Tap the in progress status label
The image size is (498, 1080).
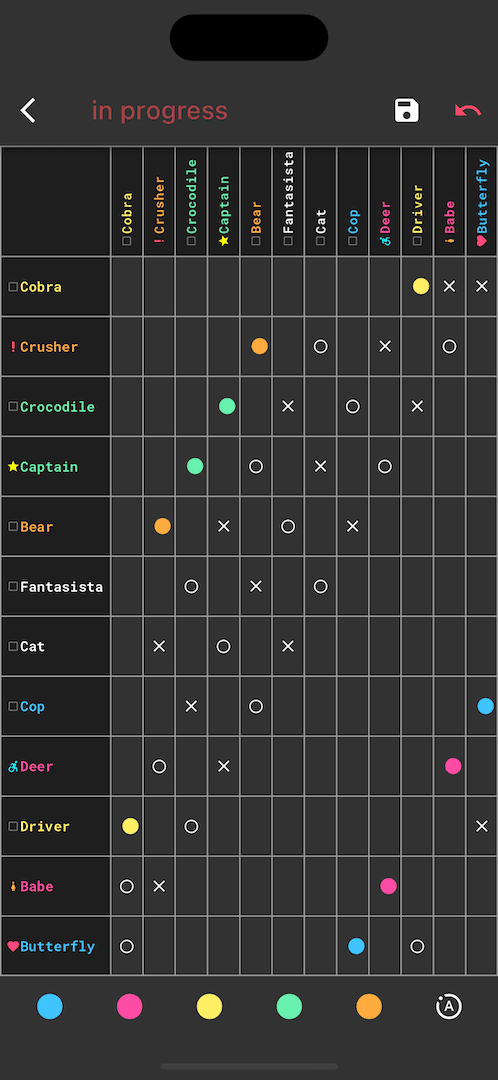click(x=160, y=111)
